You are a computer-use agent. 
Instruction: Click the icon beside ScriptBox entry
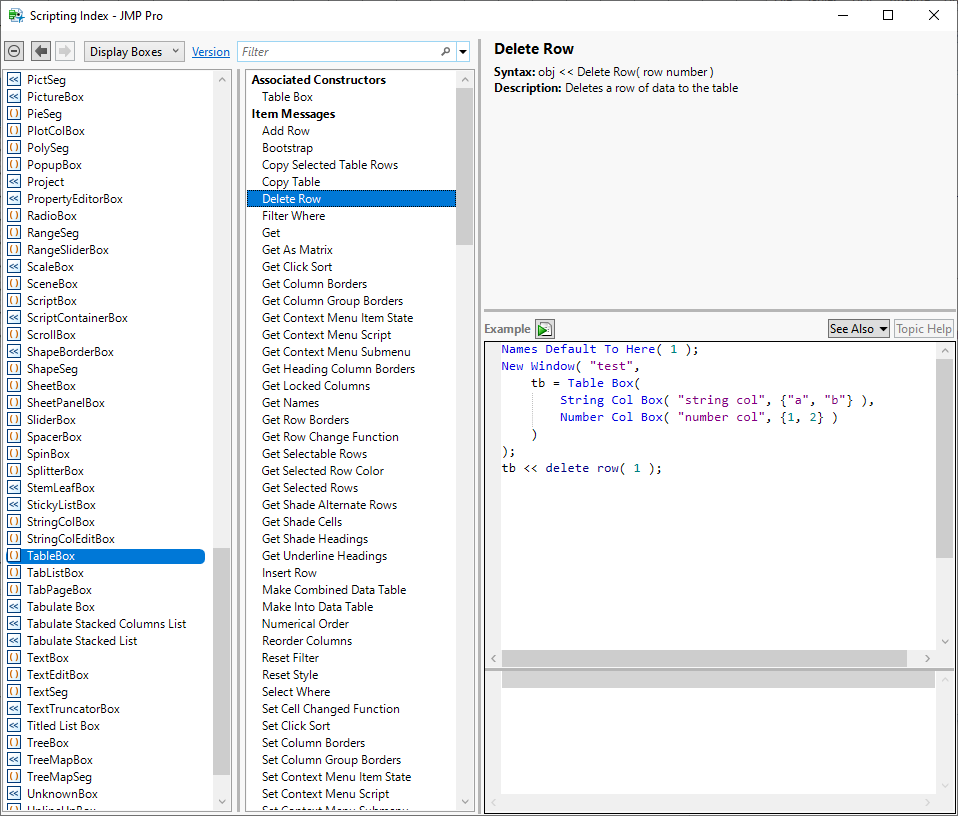tap(14, 301)
